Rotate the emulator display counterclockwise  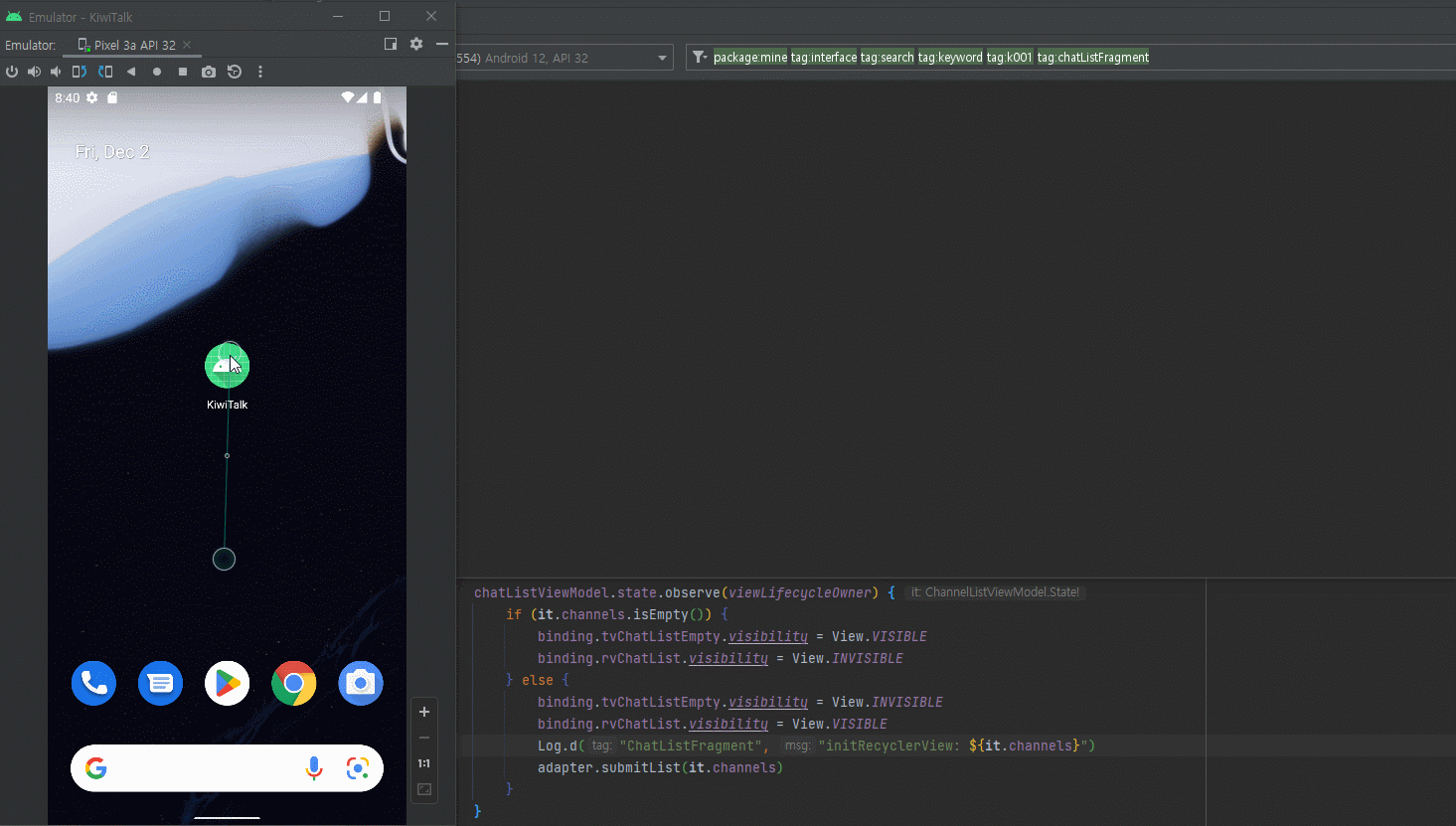pyautogui.click(x=79, y=72)
